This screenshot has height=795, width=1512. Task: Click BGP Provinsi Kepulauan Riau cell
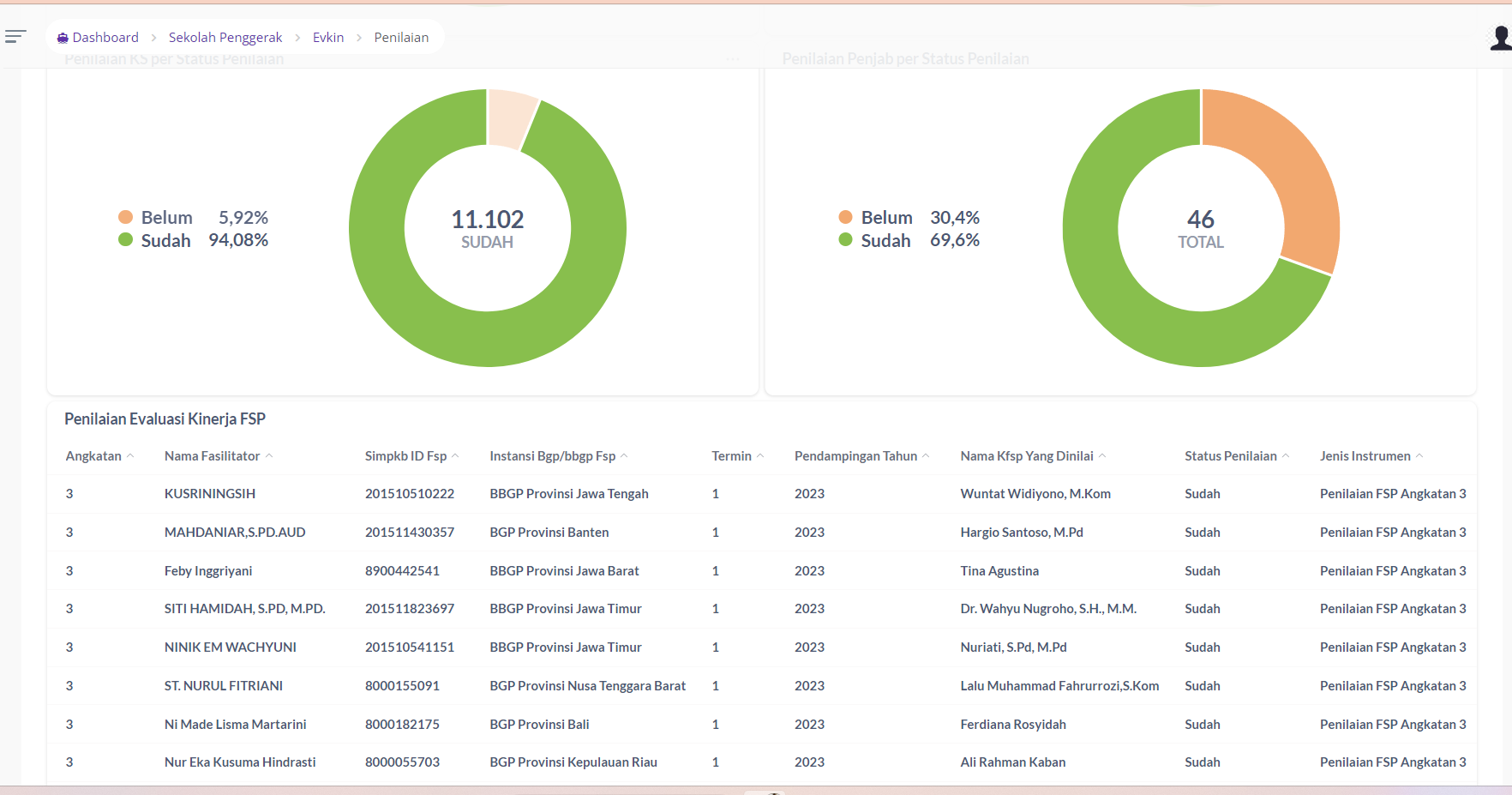[x=573, y=762]
